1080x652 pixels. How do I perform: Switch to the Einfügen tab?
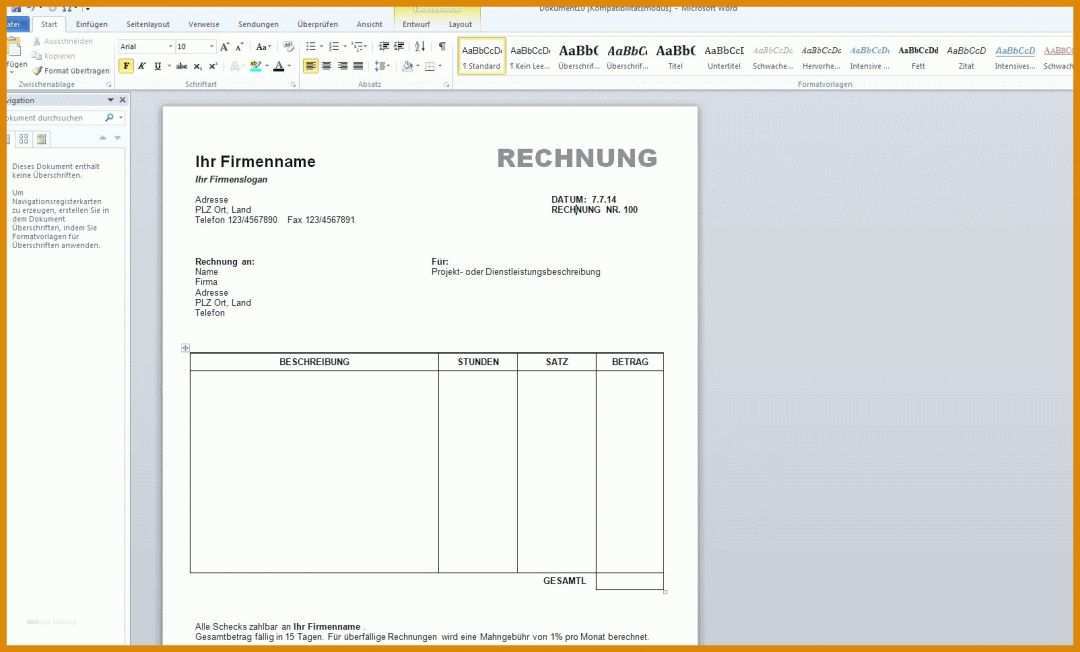pyautogui.click(x=92, y=24)
